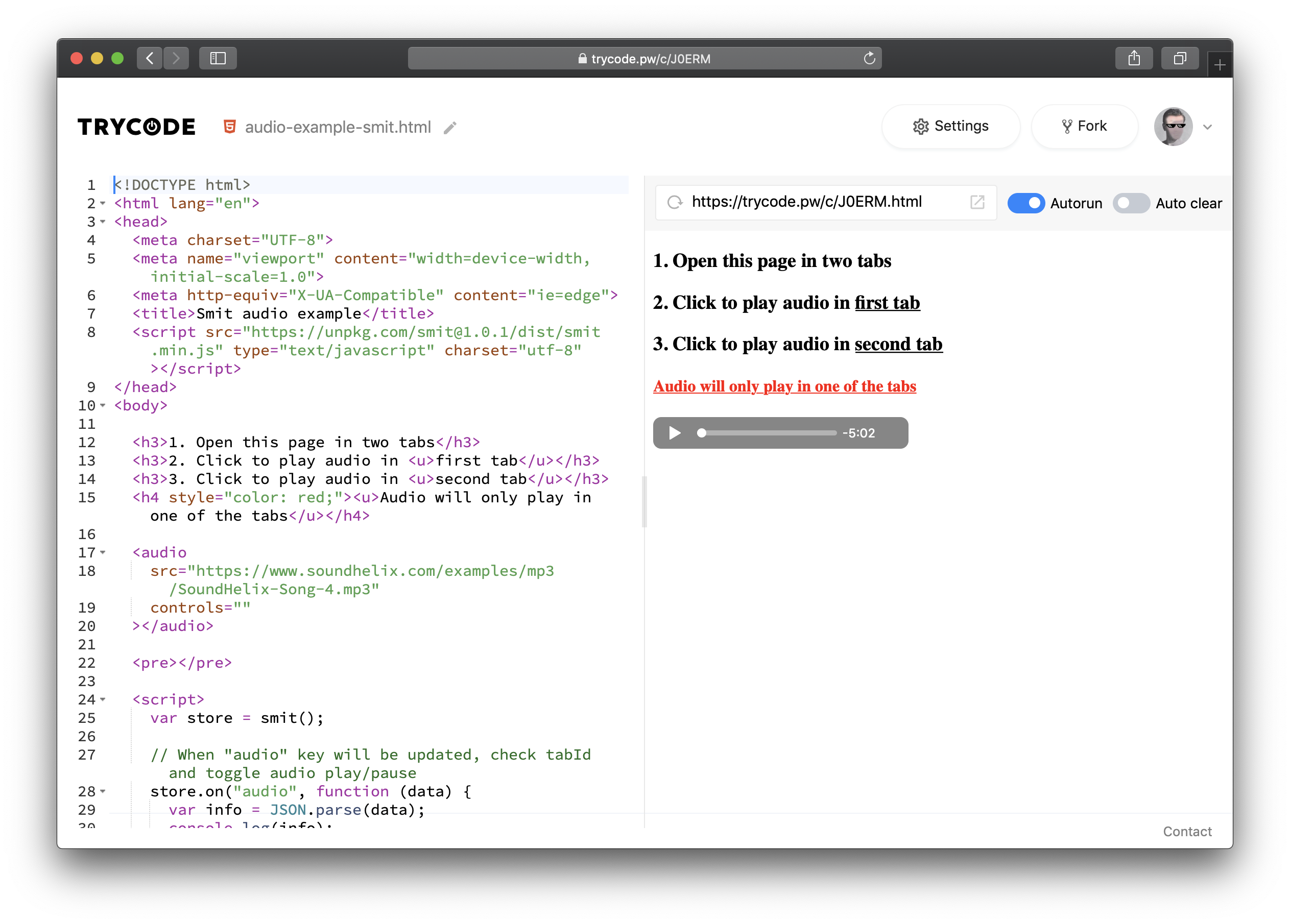Open Settings
This screenshot has width=1290, height=924.
tap(950, 126)
